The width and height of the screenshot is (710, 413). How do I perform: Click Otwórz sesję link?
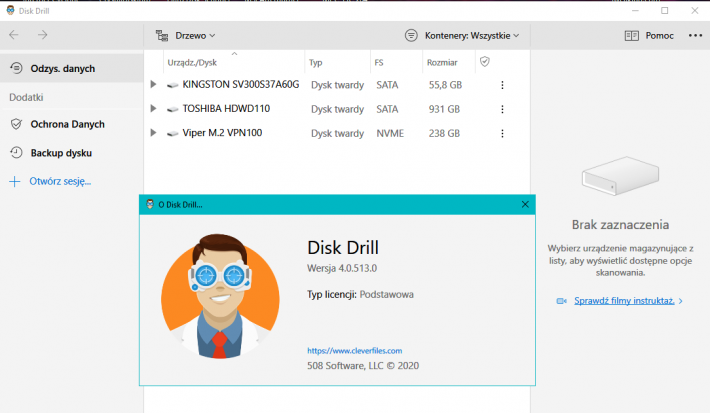60,181
